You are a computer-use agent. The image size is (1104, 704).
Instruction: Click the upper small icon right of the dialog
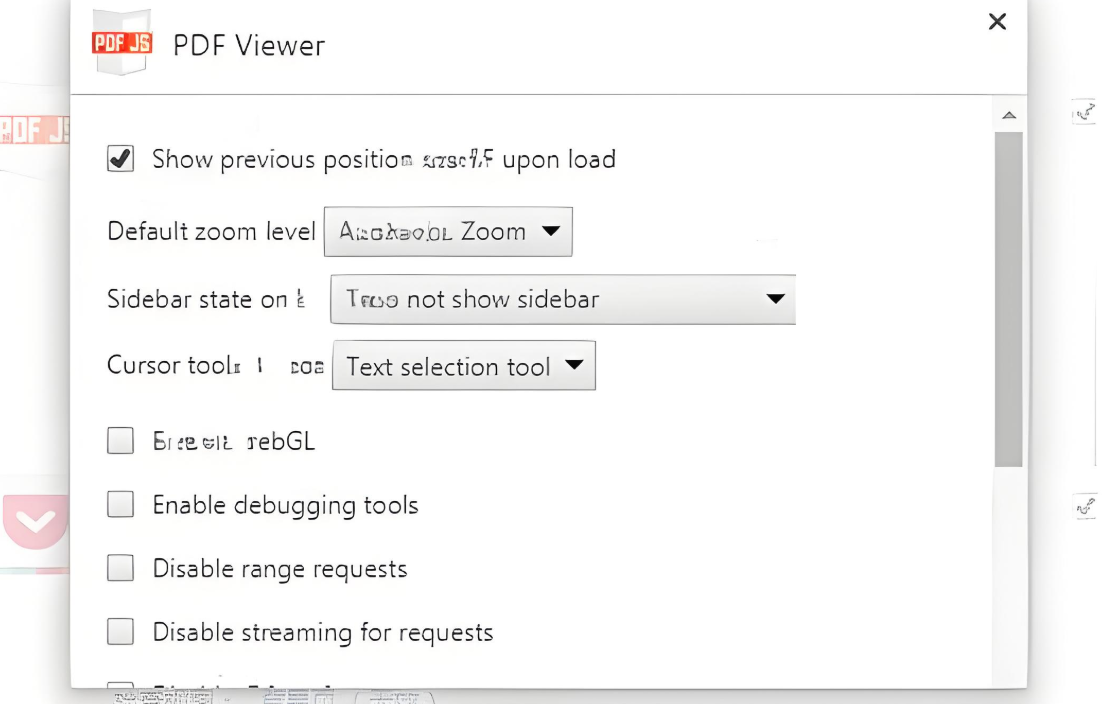coord(1085,113)
